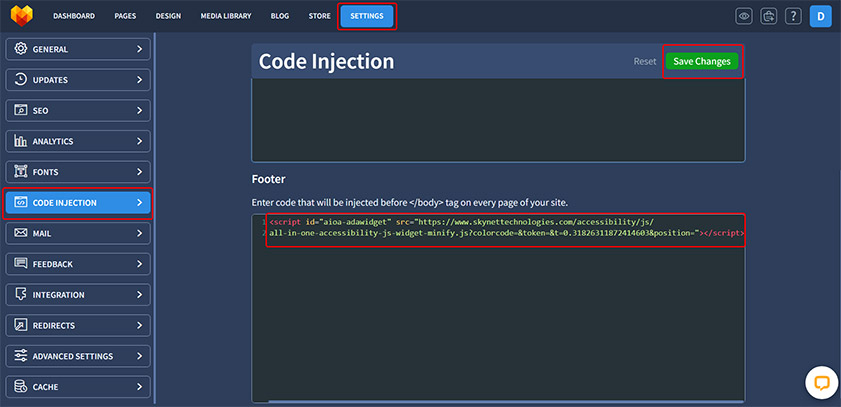Click the briefcase upgrade icon
841x407 pixels.
click(x=769, y=16)
